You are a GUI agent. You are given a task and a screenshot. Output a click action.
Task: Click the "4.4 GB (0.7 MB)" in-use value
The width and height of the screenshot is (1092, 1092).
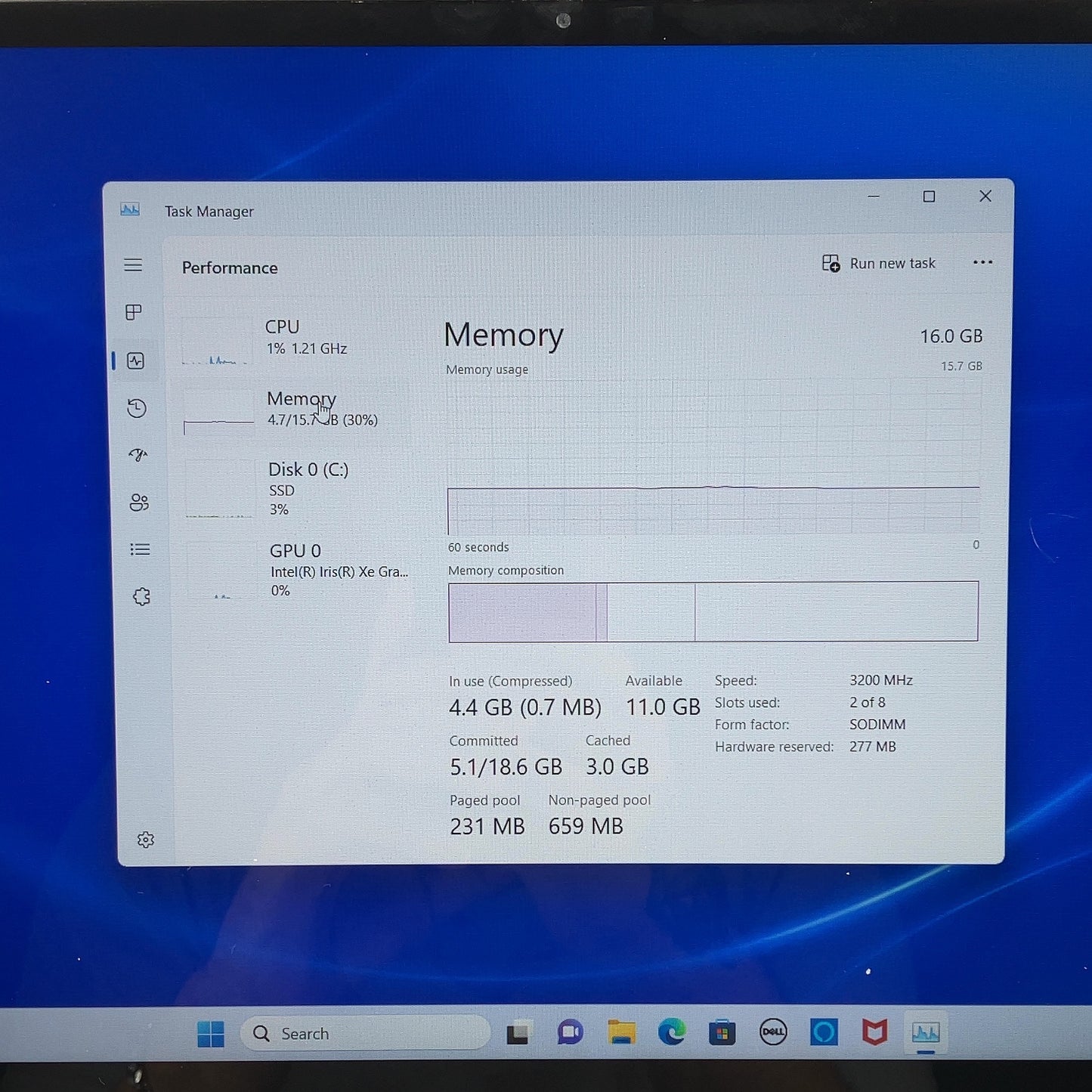coord(525,707)
